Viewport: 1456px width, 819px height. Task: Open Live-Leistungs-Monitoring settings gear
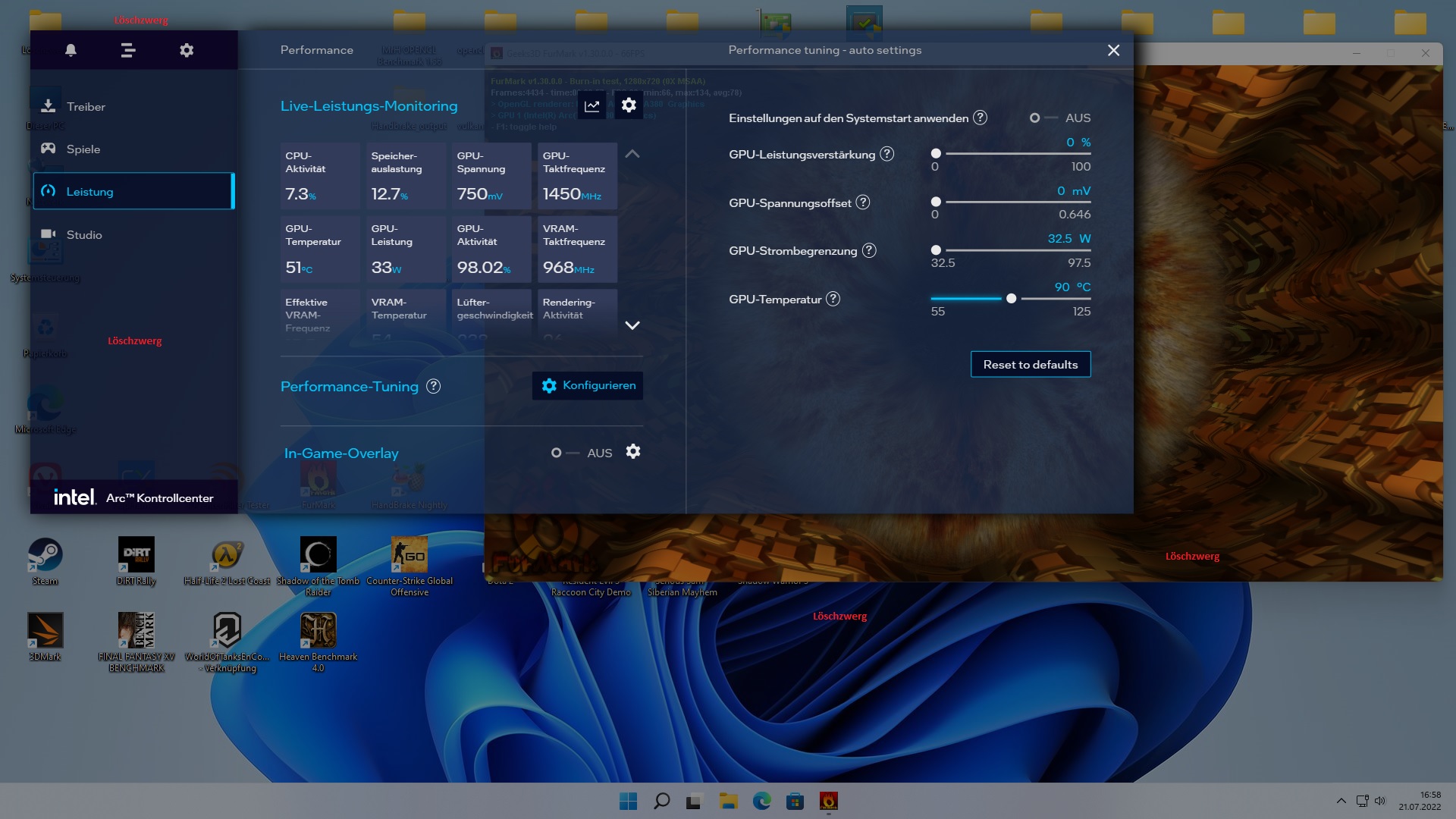coord(629,105)
